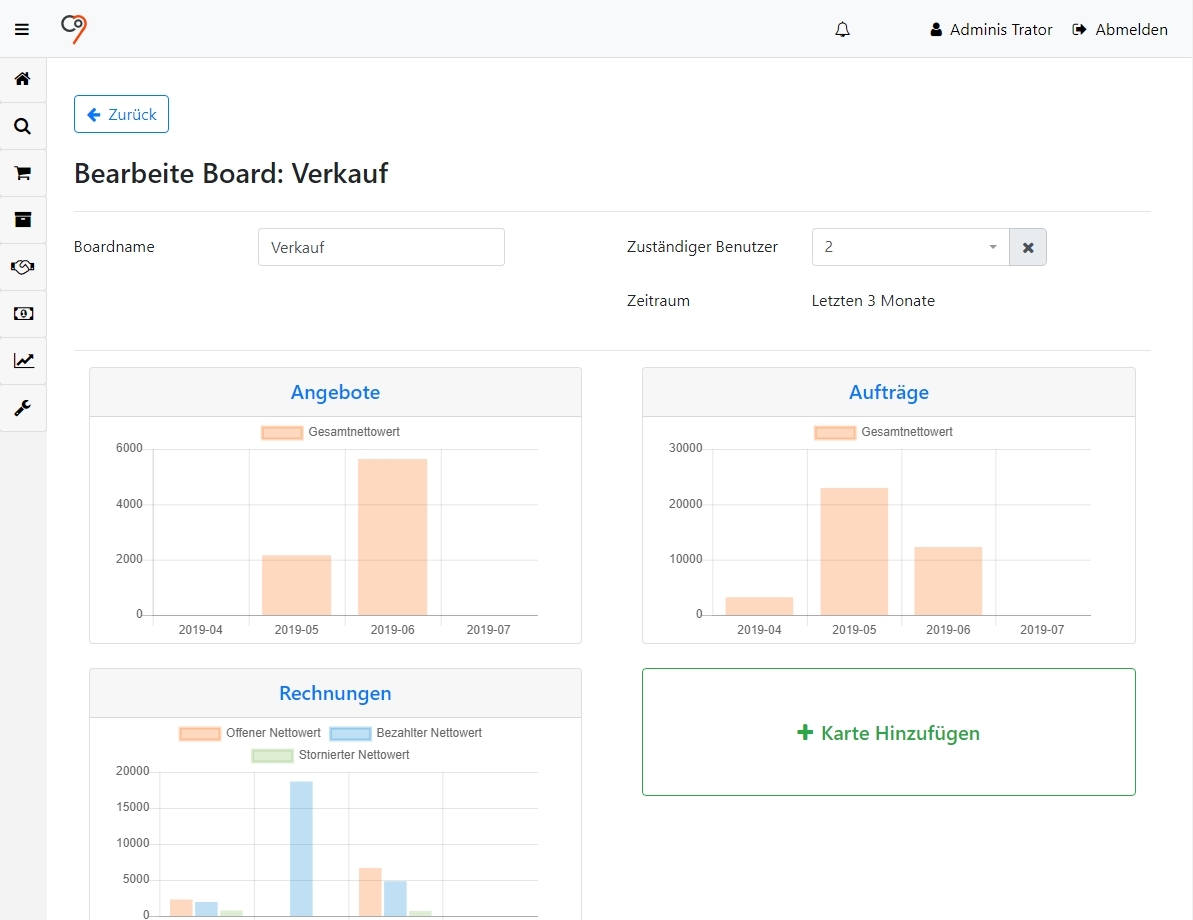The image size is (1193, 920).
Task: Click the Boardname input field
Action: coord(381,247)
